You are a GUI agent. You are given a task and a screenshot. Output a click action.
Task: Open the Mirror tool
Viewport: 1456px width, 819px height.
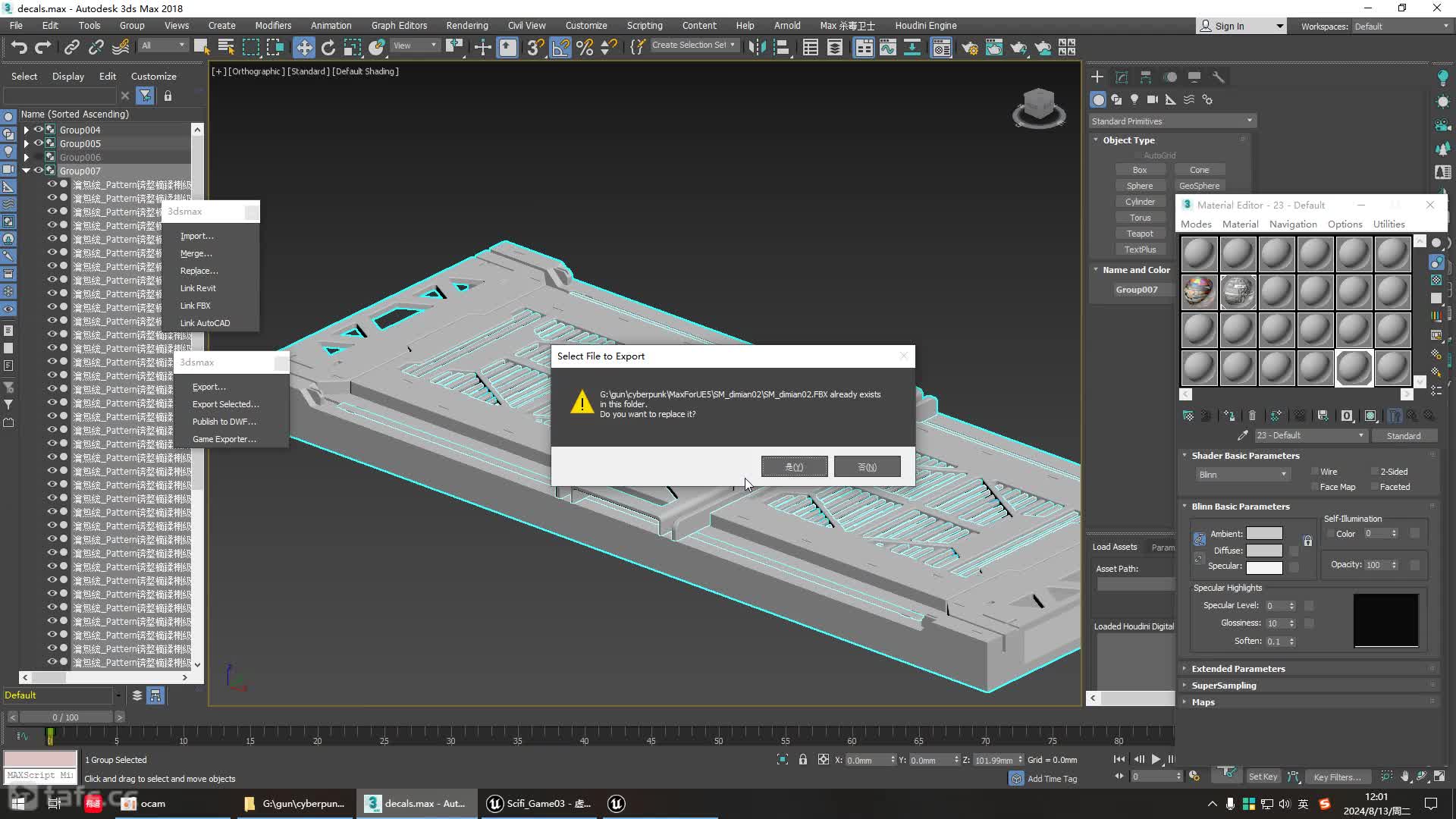coord(757,48)
